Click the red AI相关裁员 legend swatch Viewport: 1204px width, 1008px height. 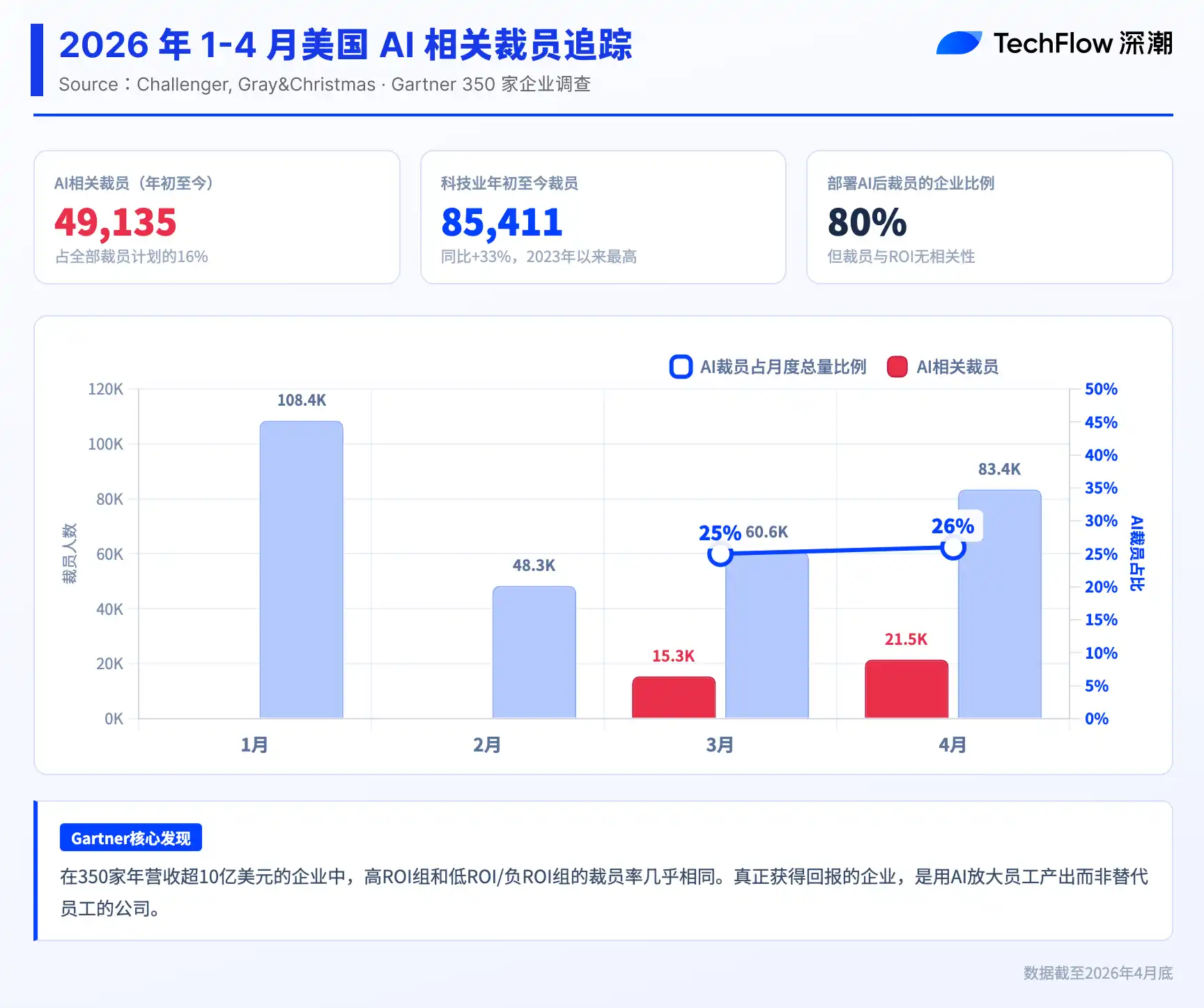click(897, 367)
